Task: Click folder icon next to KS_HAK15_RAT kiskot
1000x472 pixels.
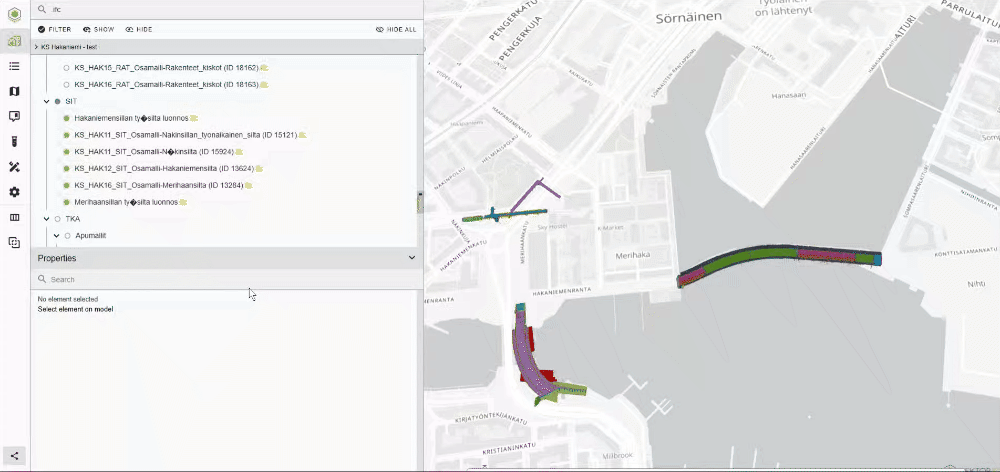Action: point(264,68)
